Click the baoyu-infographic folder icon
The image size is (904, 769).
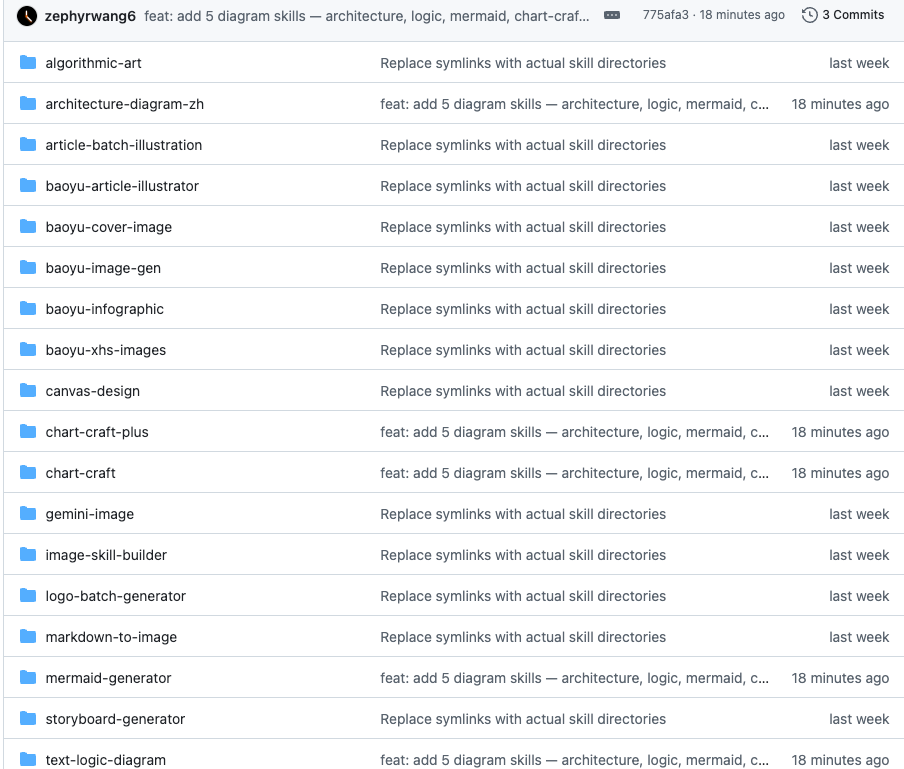(x=28, y=309)
